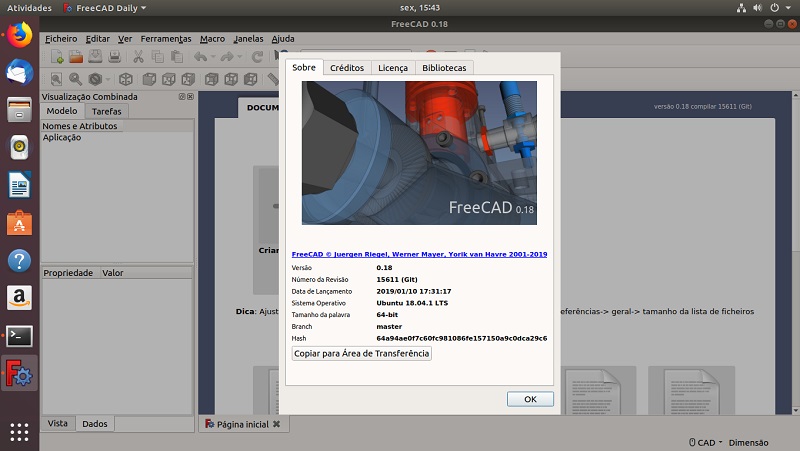This screenshot has width=800, height=451.
Task: Click the Draw Style icon
Action: click(95, 79)
